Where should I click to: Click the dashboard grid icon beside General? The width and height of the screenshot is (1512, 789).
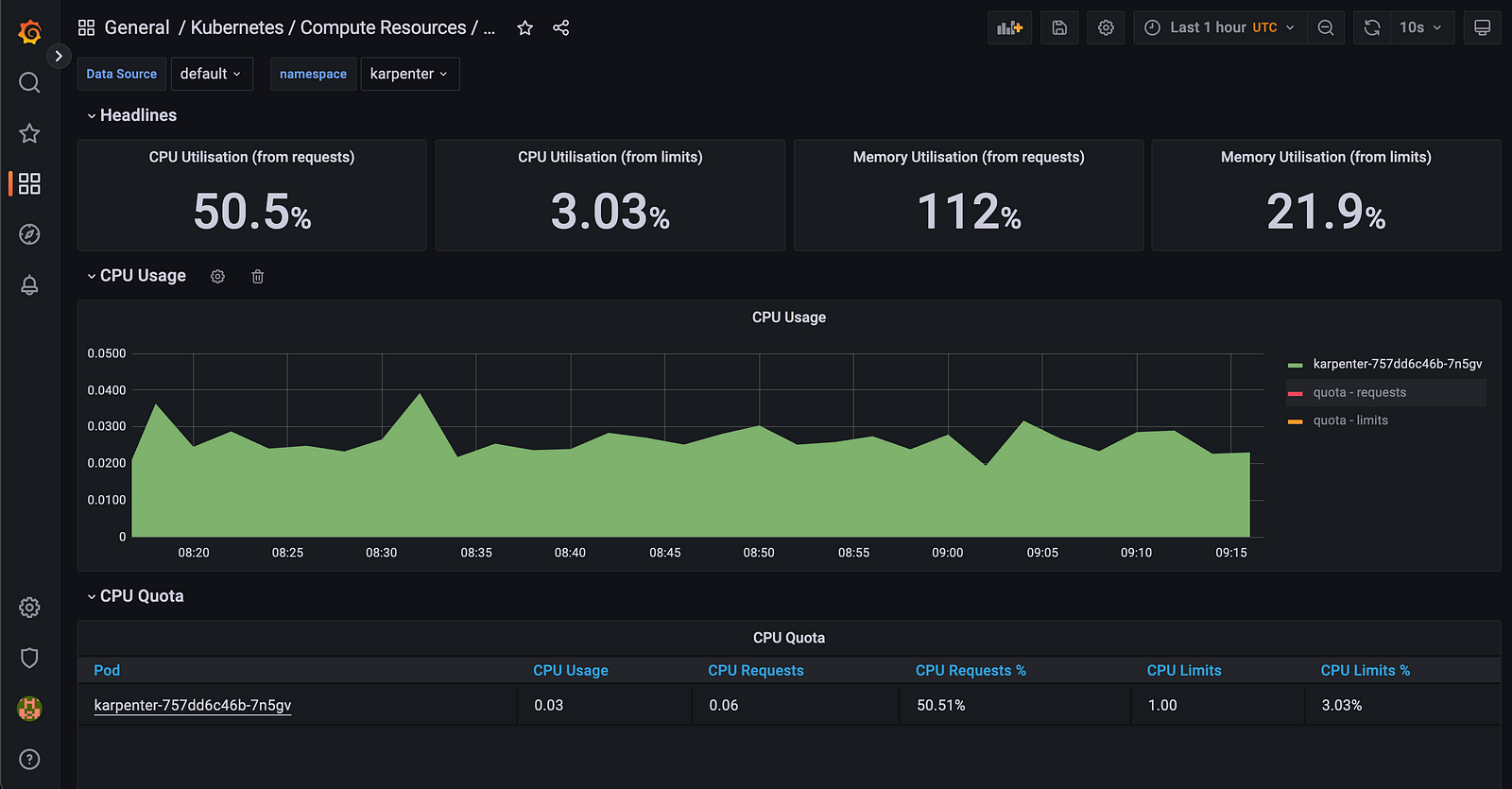tap(86, 27)
